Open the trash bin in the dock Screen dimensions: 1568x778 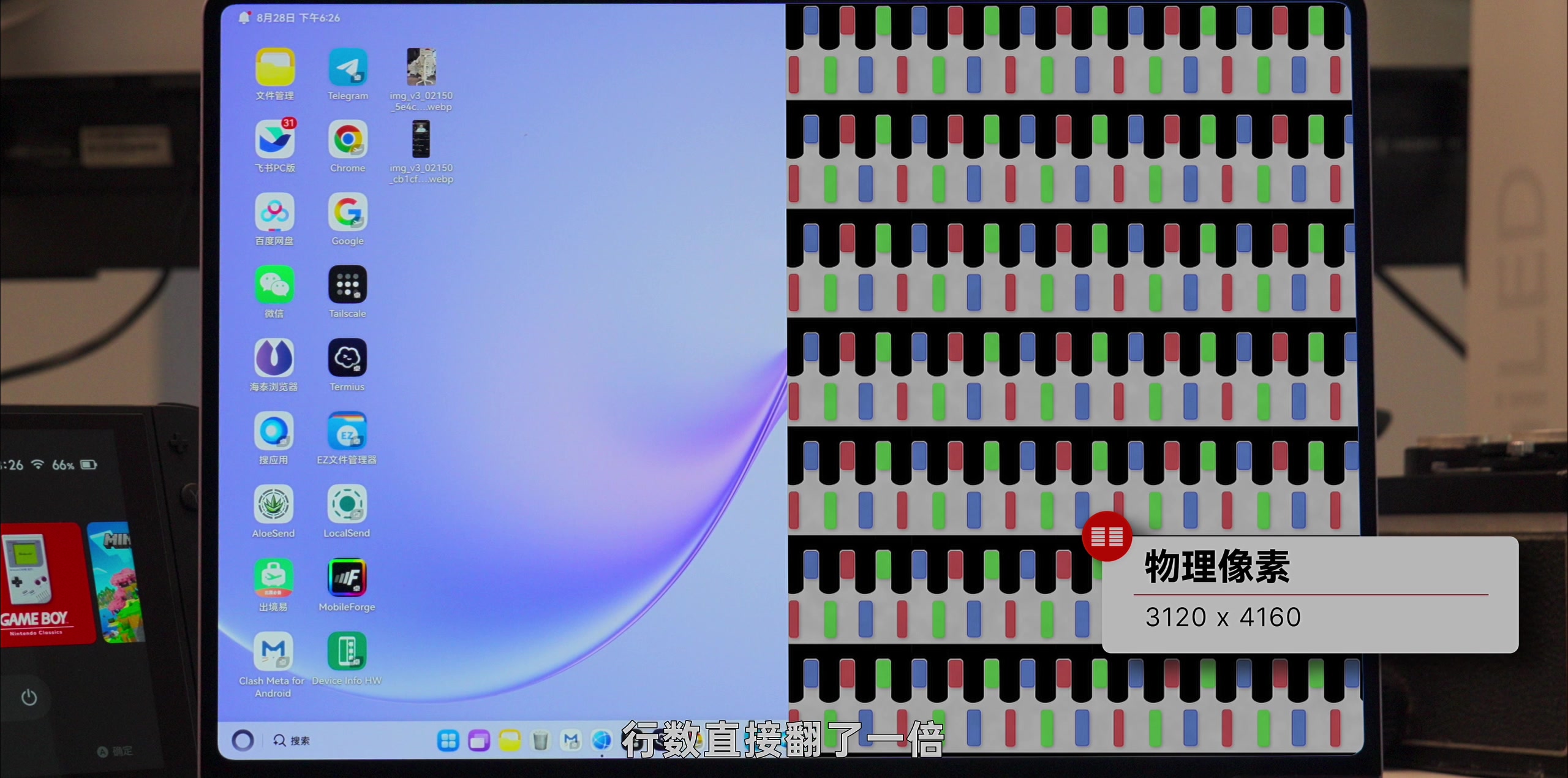[x=540, y=741]
